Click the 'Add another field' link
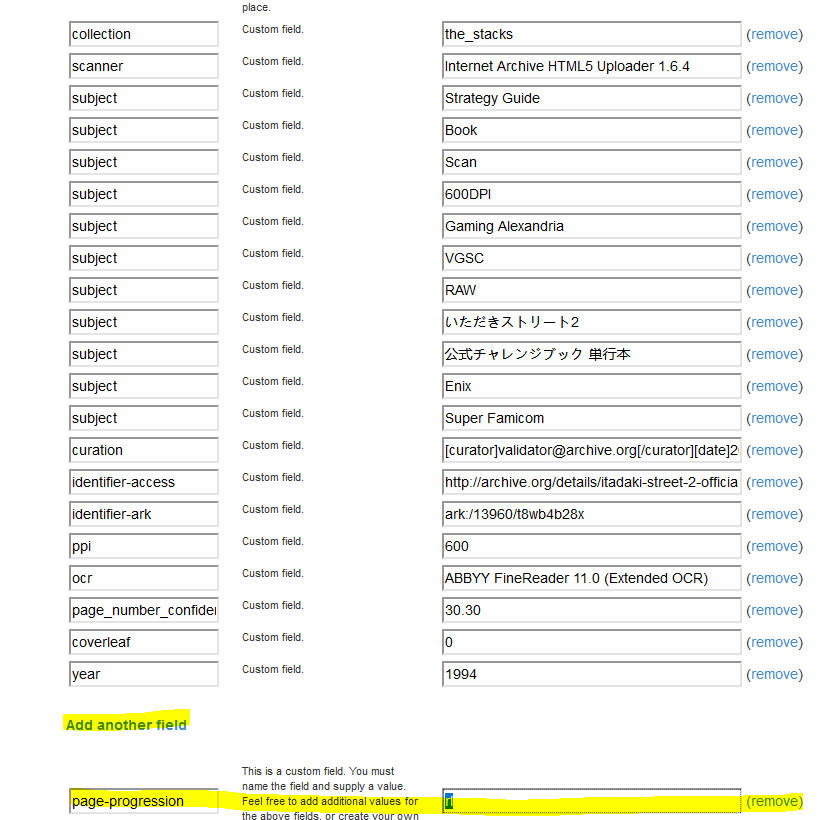This screenshot has height=820, width=824. coord(126,725)
